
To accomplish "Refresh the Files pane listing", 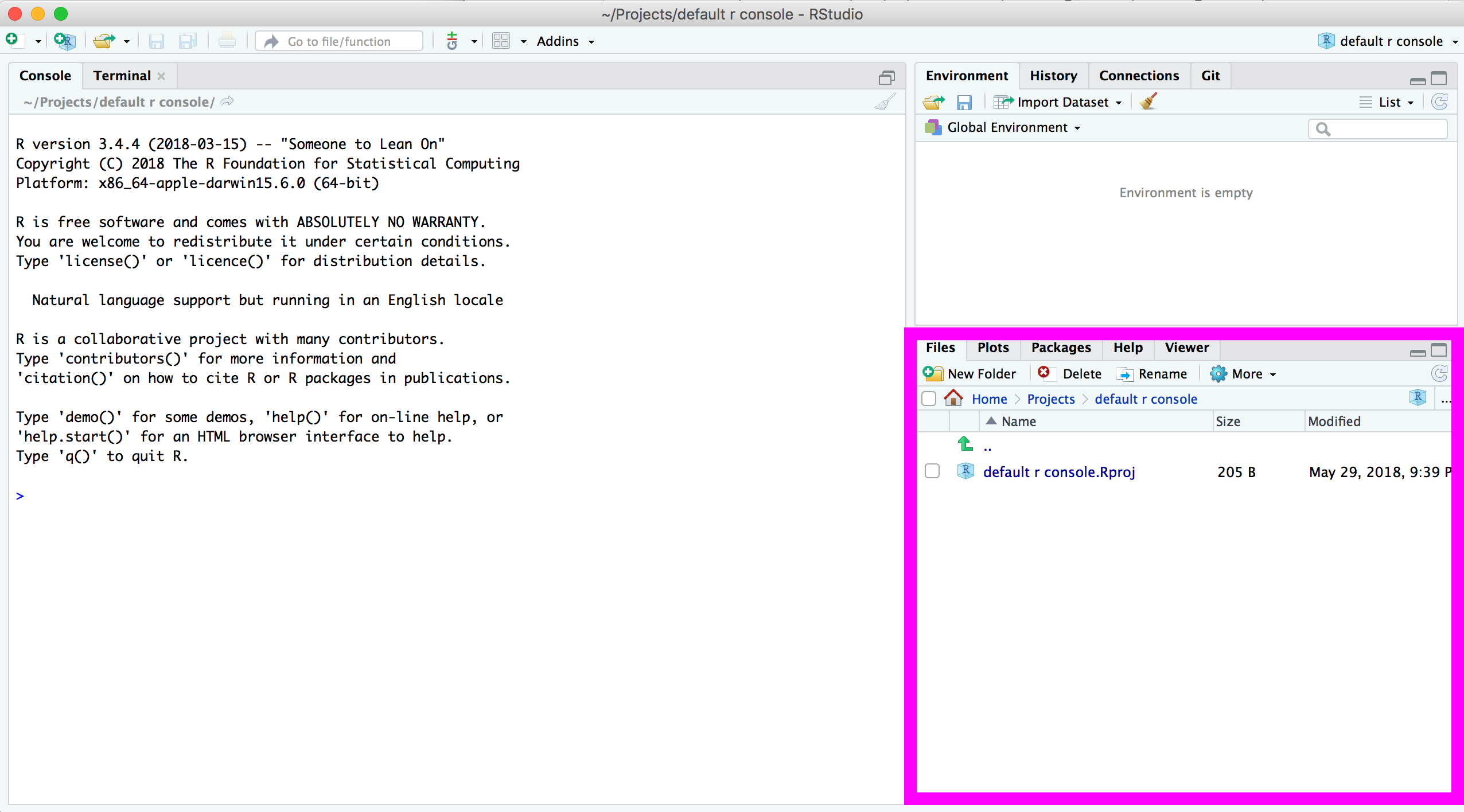I will 1439,374.
